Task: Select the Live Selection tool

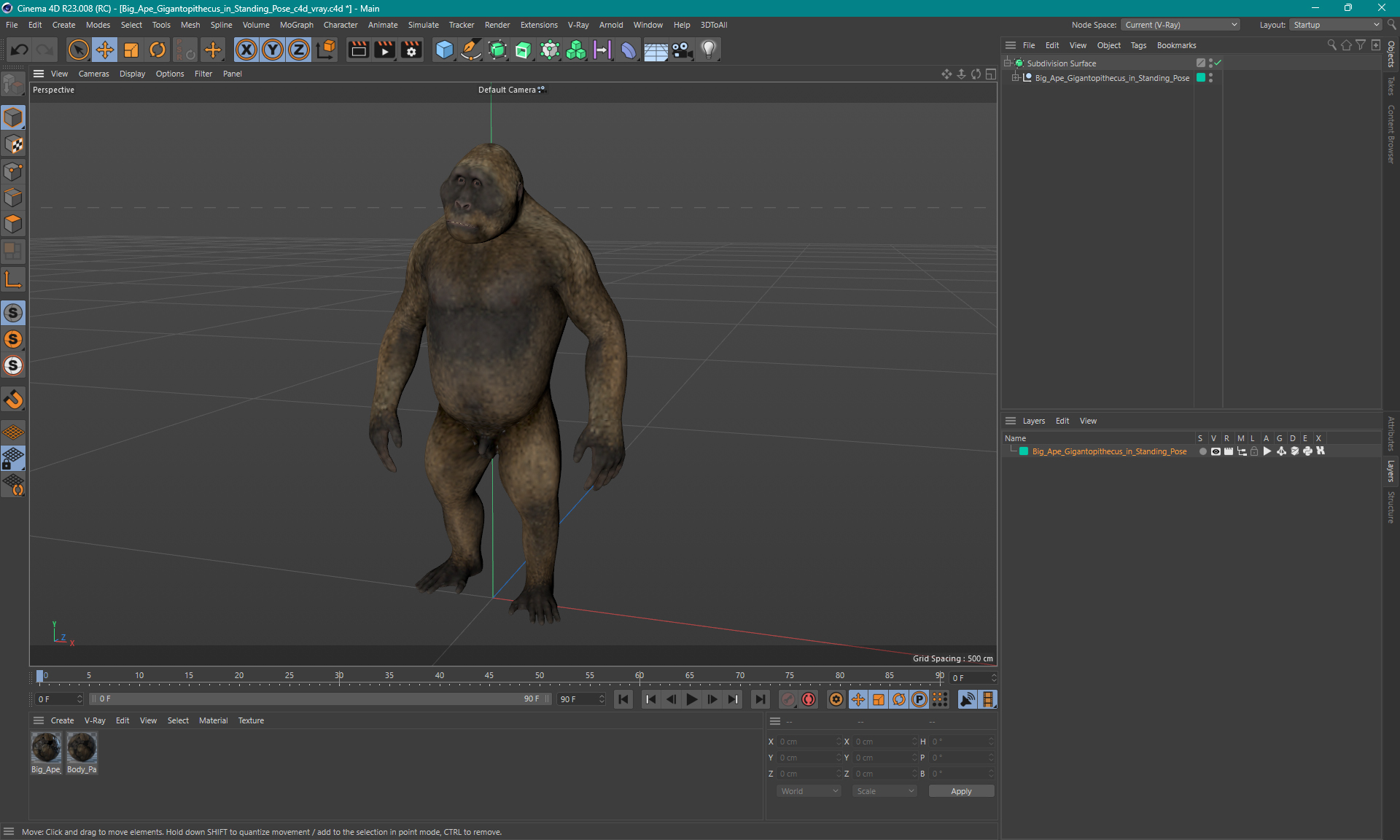Action: [x=78, y=50]
